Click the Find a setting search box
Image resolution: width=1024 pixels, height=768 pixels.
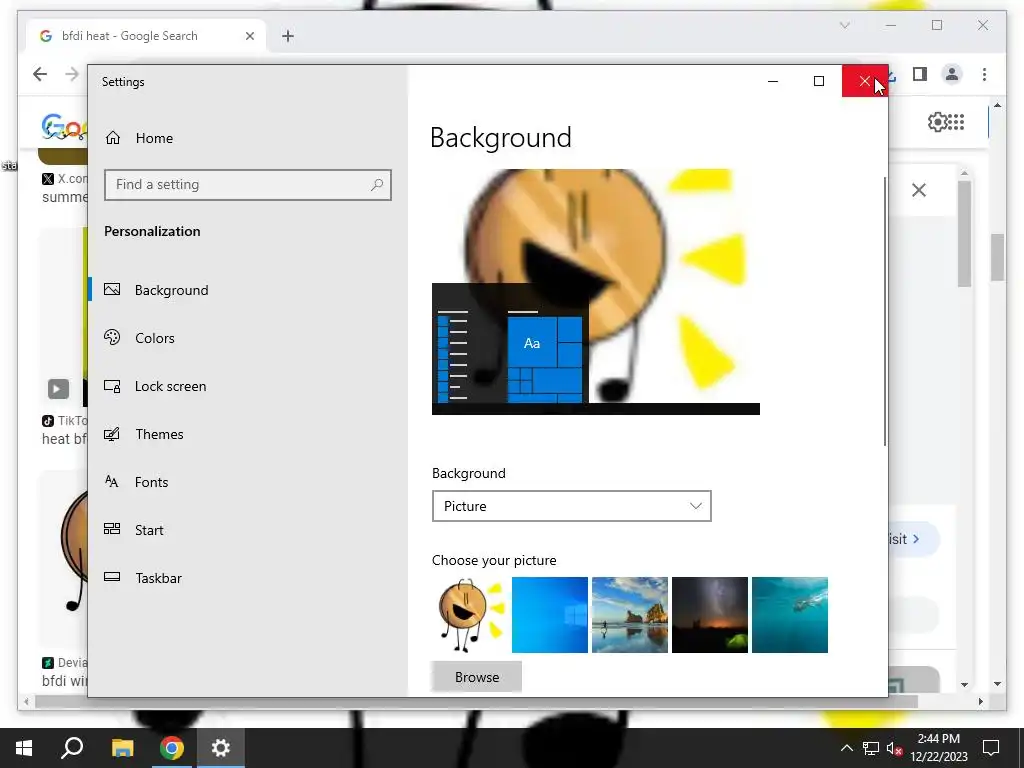pyautogui.click(x=248, y=185)
